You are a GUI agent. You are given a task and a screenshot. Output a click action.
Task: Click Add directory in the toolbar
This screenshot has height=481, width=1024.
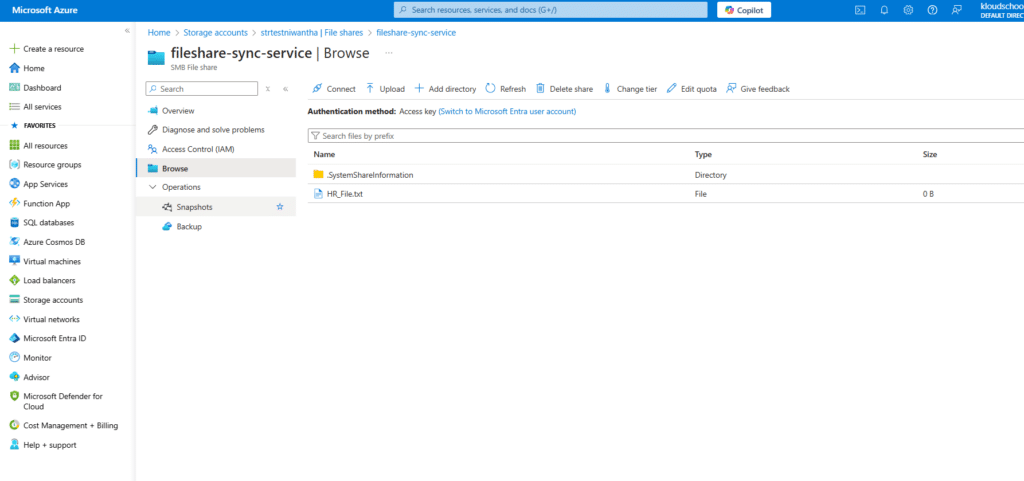click(x=446, y=89)
